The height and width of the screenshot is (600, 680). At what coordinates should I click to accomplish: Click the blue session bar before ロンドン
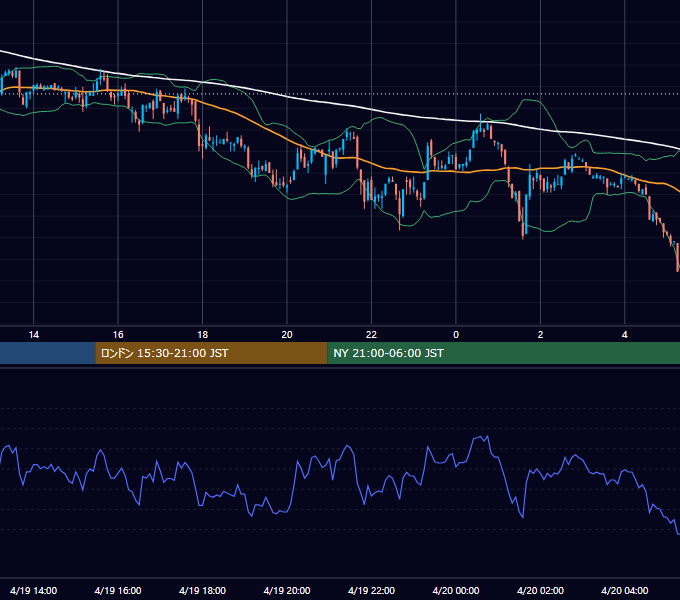tap(48, 353)
